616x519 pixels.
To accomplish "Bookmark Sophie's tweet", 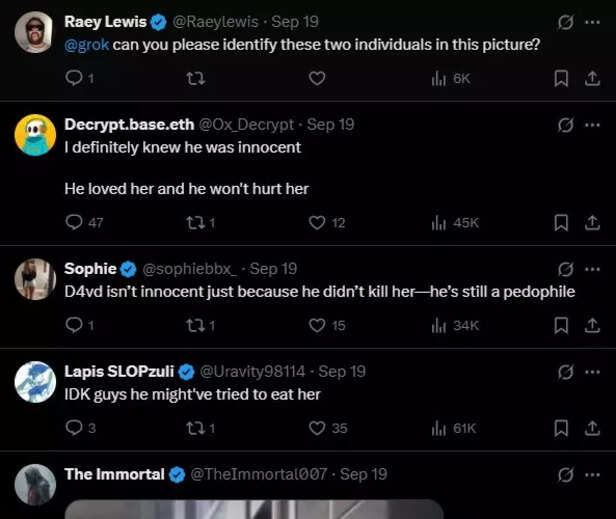I will [x=562, y=325].
